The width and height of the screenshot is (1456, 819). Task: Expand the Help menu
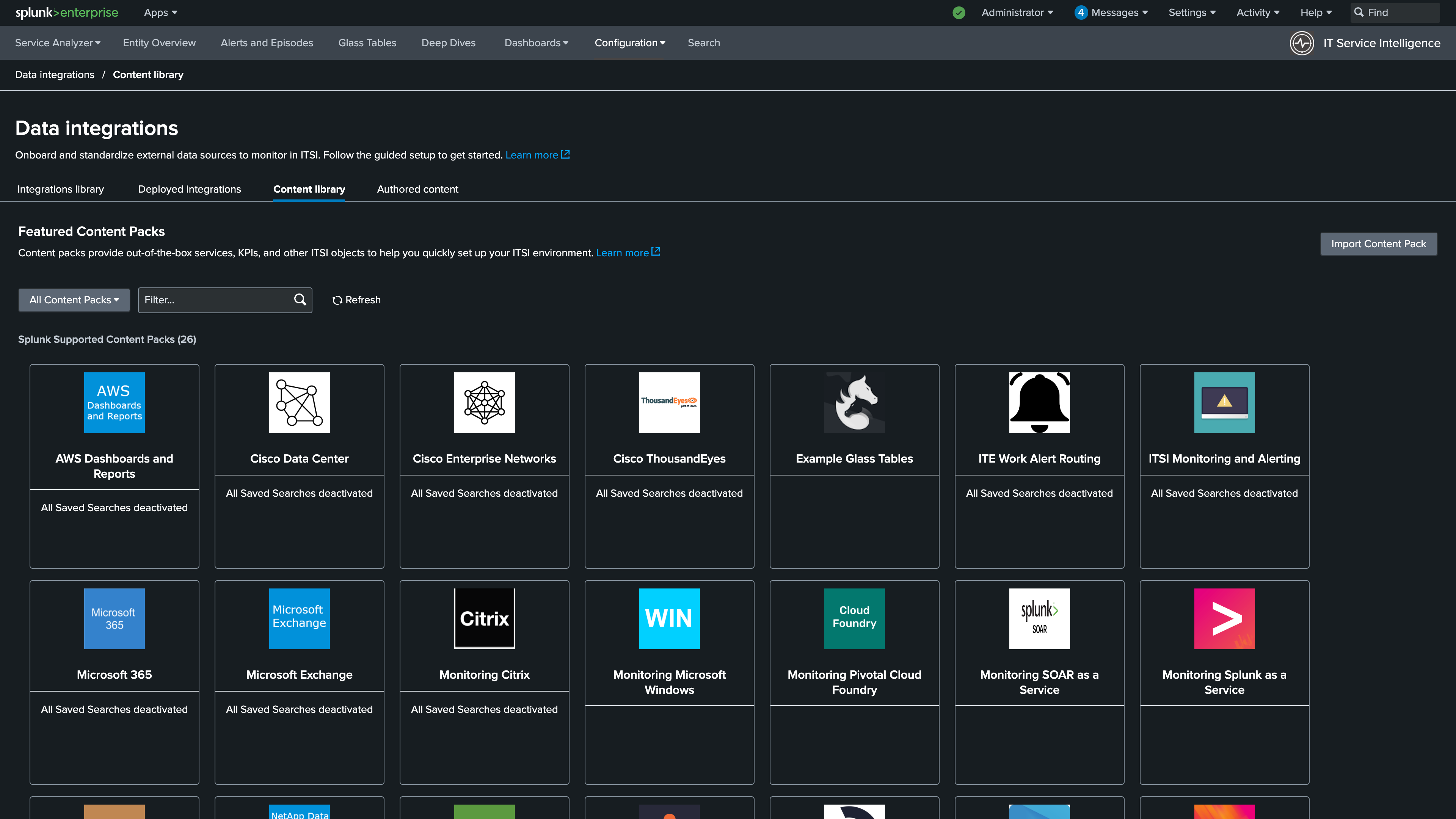(x=1316, y=13)
